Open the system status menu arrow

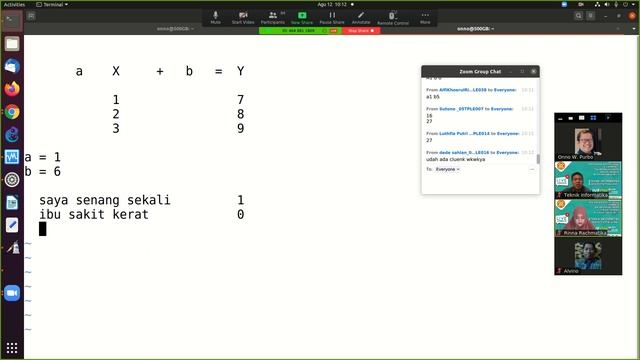634,4
